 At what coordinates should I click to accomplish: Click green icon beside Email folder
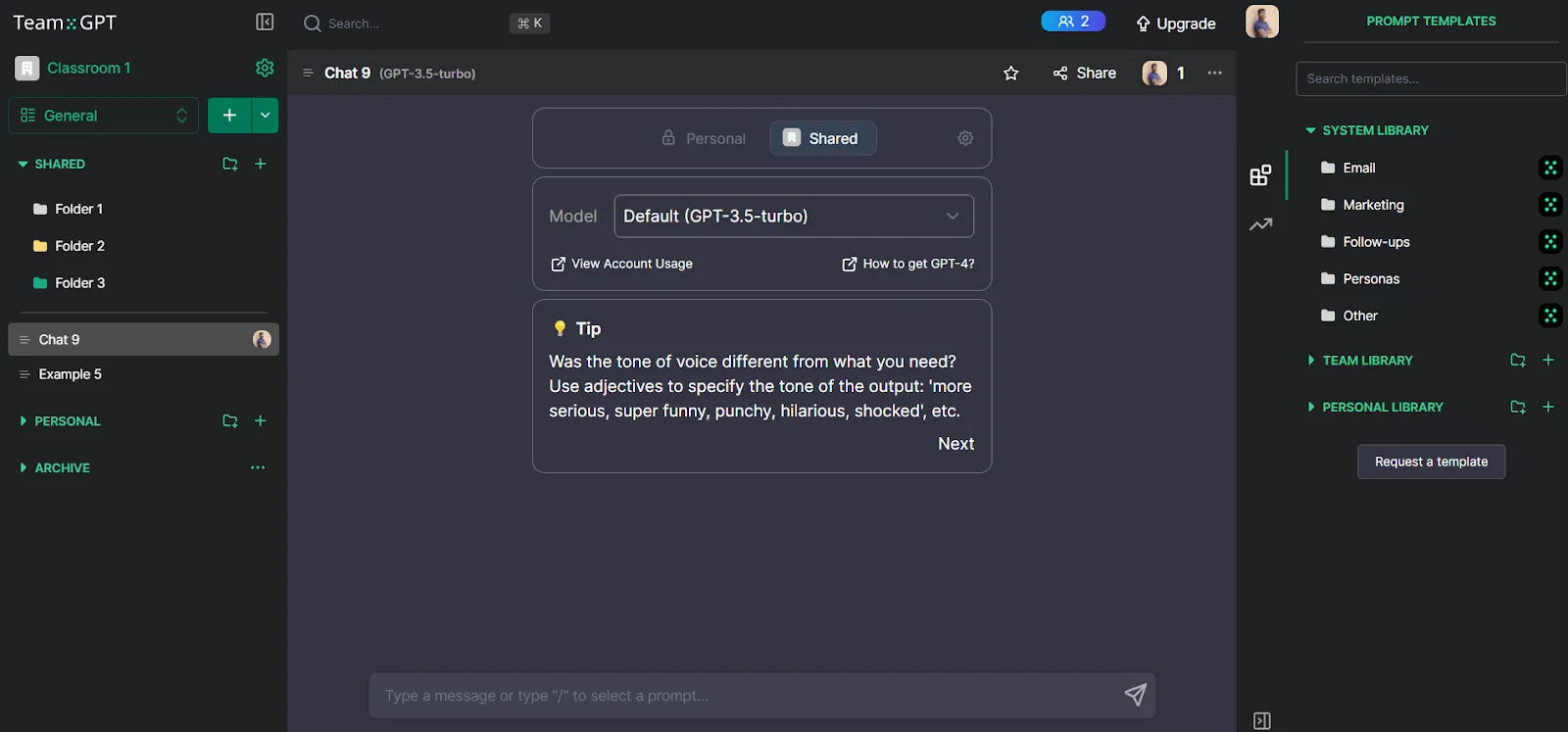click(x=1550, y=168)
